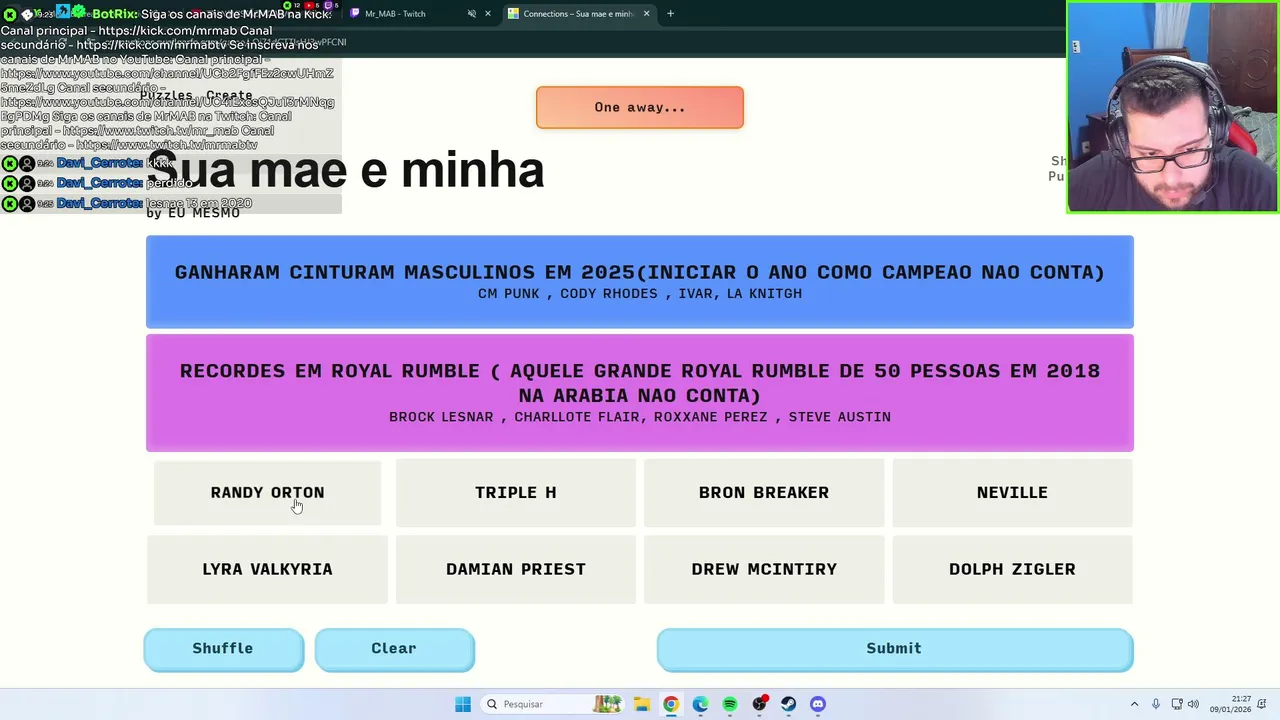The image size is (1280, 720).
Task: Choose the NEVILLE tile
Action: (x=1012, y=492)
